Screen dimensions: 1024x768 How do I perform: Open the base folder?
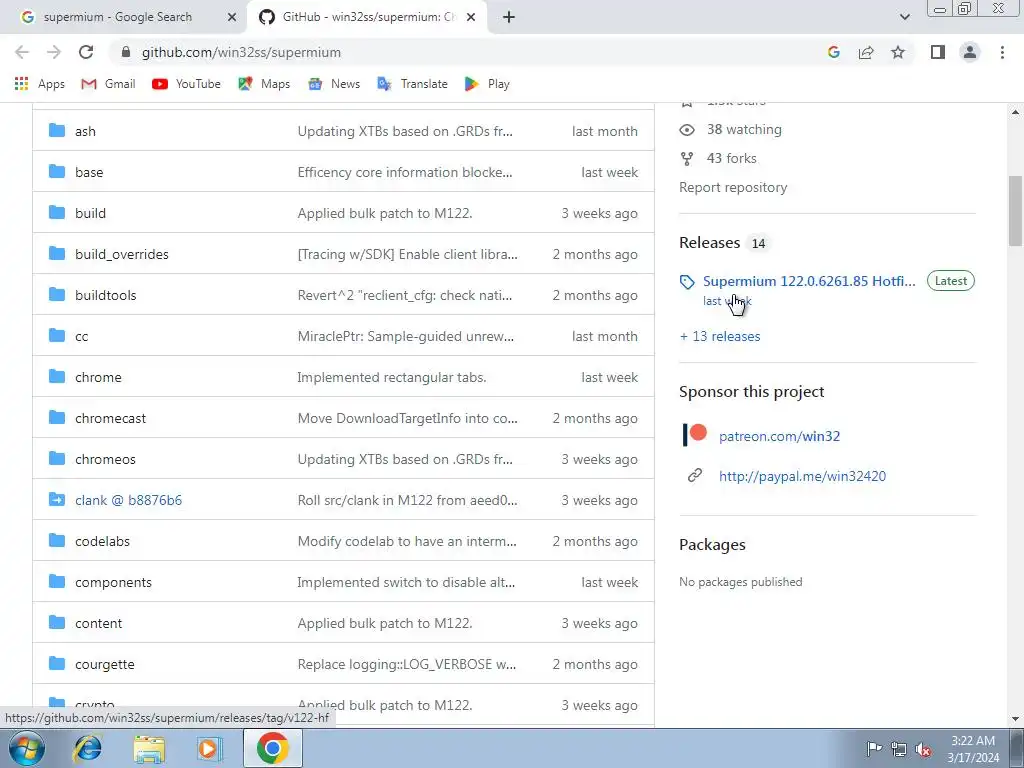[89, 172]
